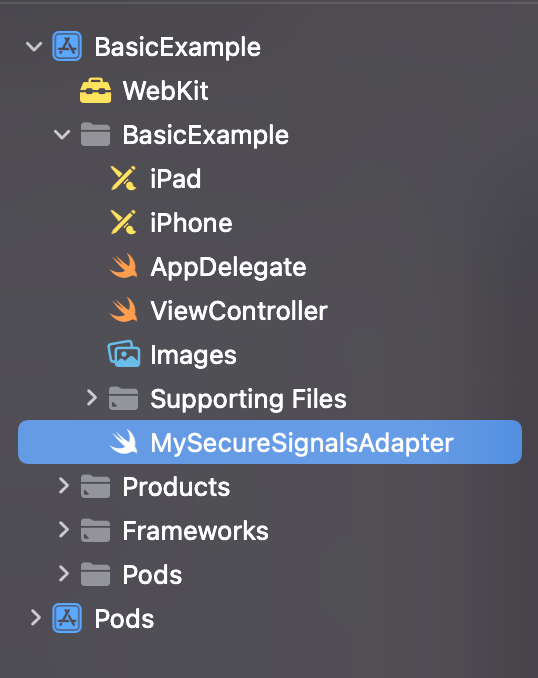538x678 pixels.
Task: Click the Images asset catalog icon
Action: [124, 354]
